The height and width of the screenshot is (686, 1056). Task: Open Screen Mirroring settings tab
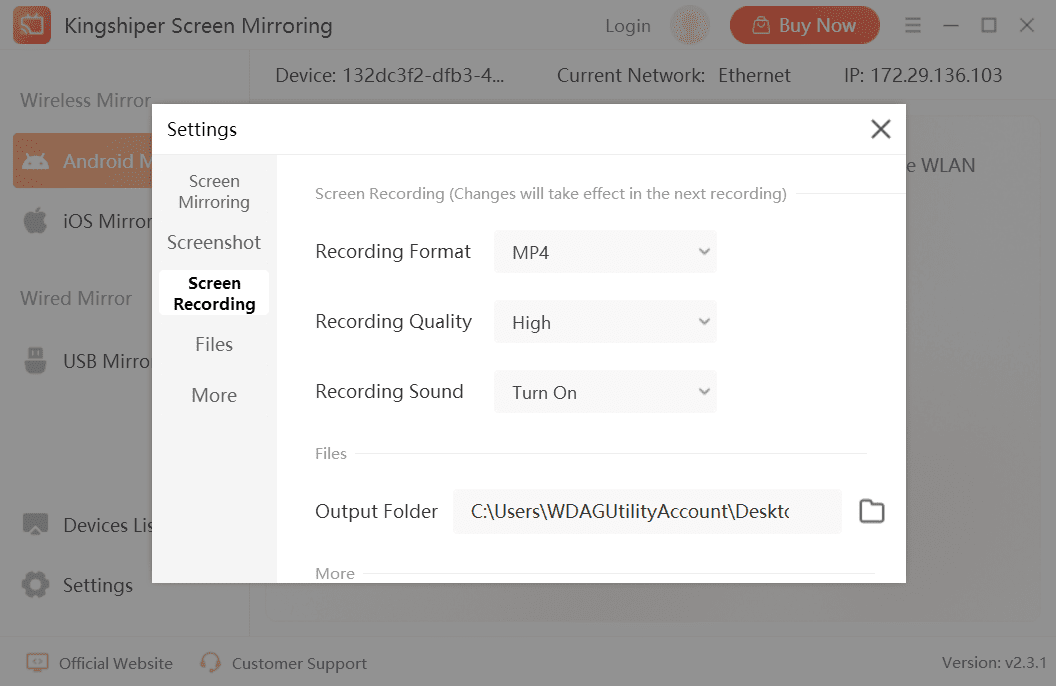214,192
